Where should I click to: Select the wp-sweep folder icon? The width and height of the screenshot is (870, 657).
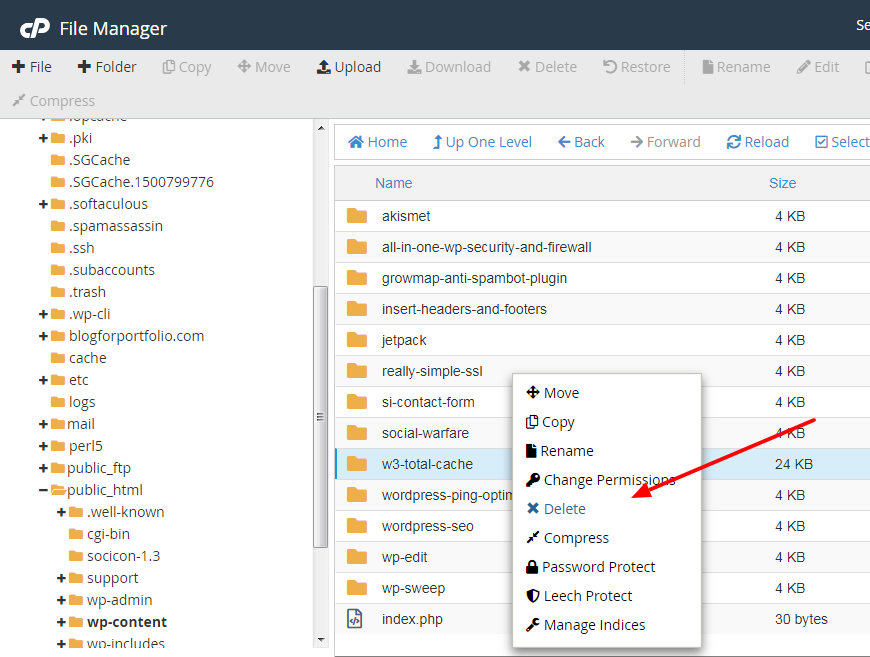click(357, 588)
